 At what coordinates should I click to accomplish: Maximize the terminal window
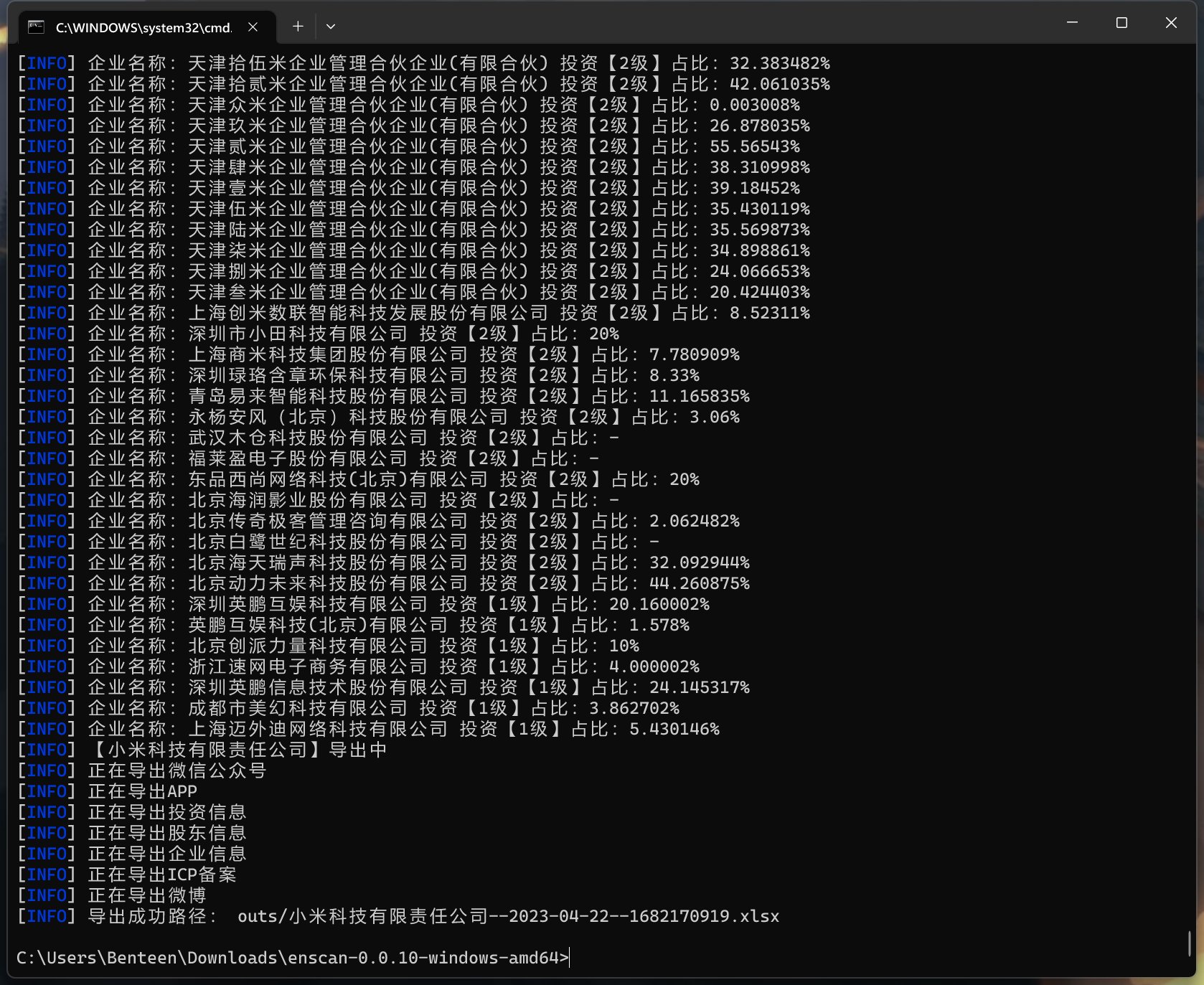pos(1121,23)
